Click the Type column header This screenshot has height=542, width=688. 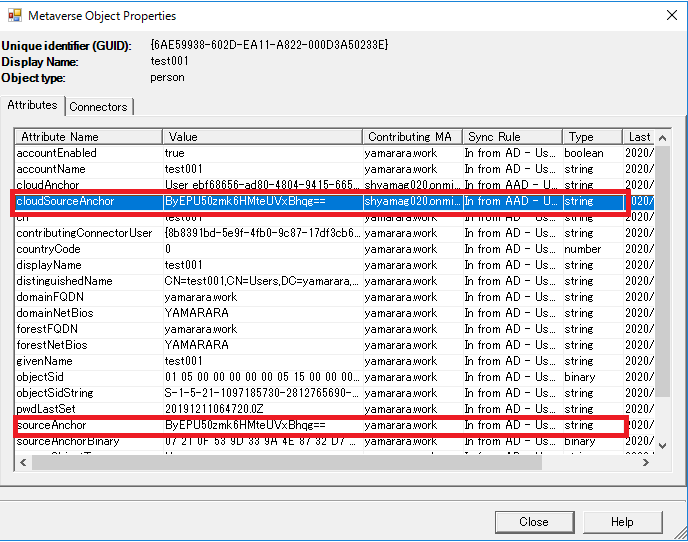tap(592, 137)
